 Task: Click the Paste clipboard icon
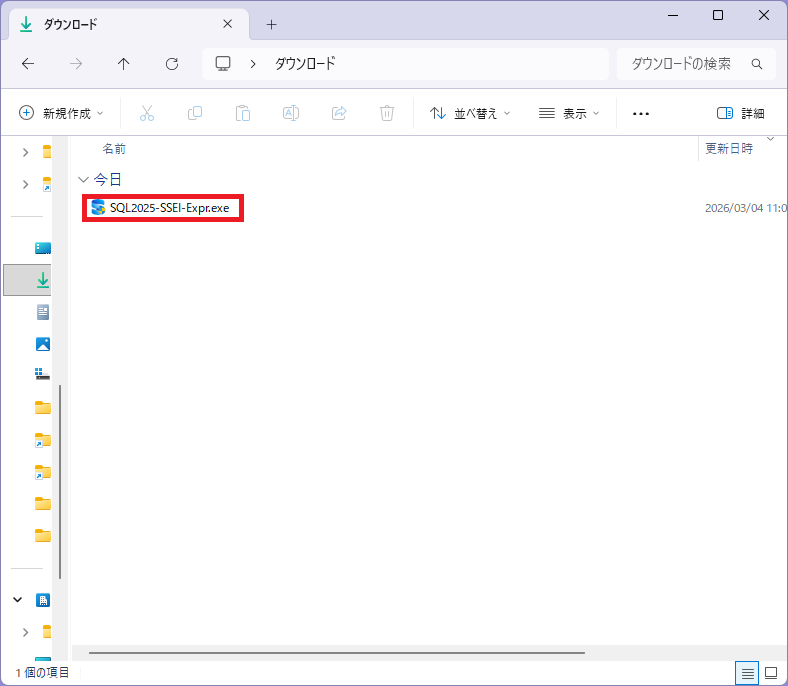click(243, 113)
